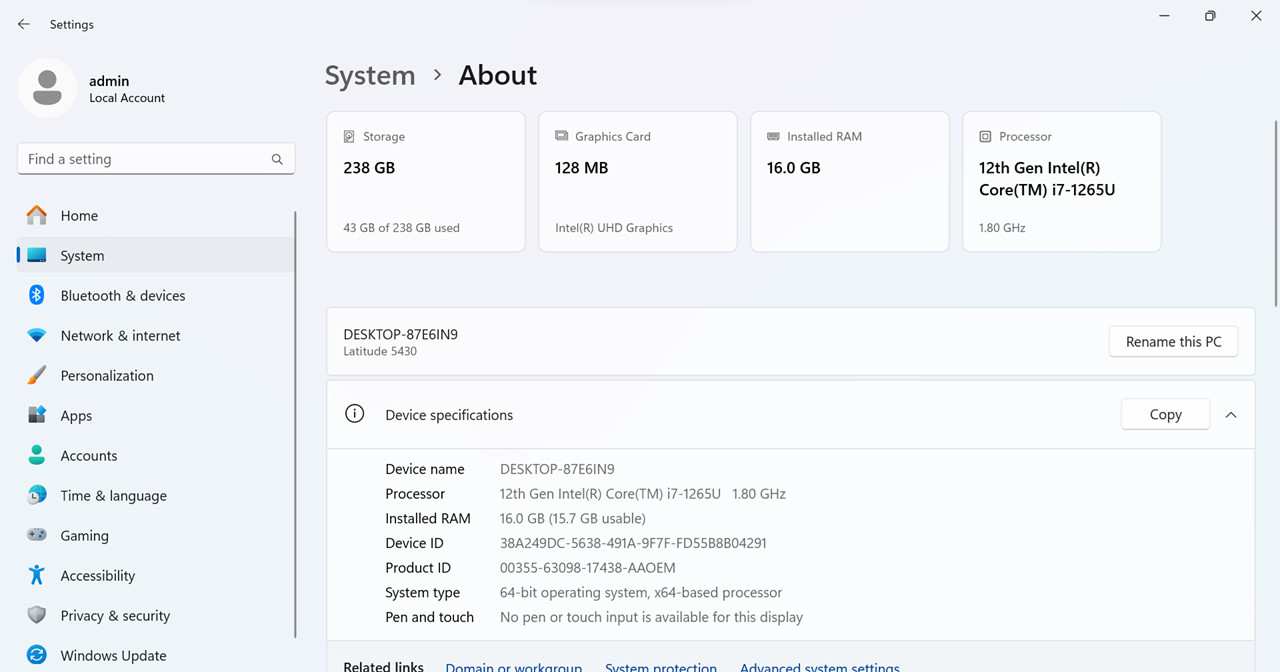Click the Bluetooth icon in sidebar

tap(37, 295)
